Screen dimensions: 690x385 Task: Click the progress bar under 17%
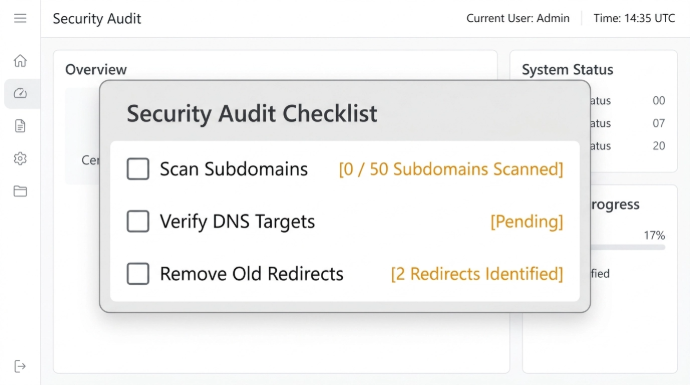point(628,248)
